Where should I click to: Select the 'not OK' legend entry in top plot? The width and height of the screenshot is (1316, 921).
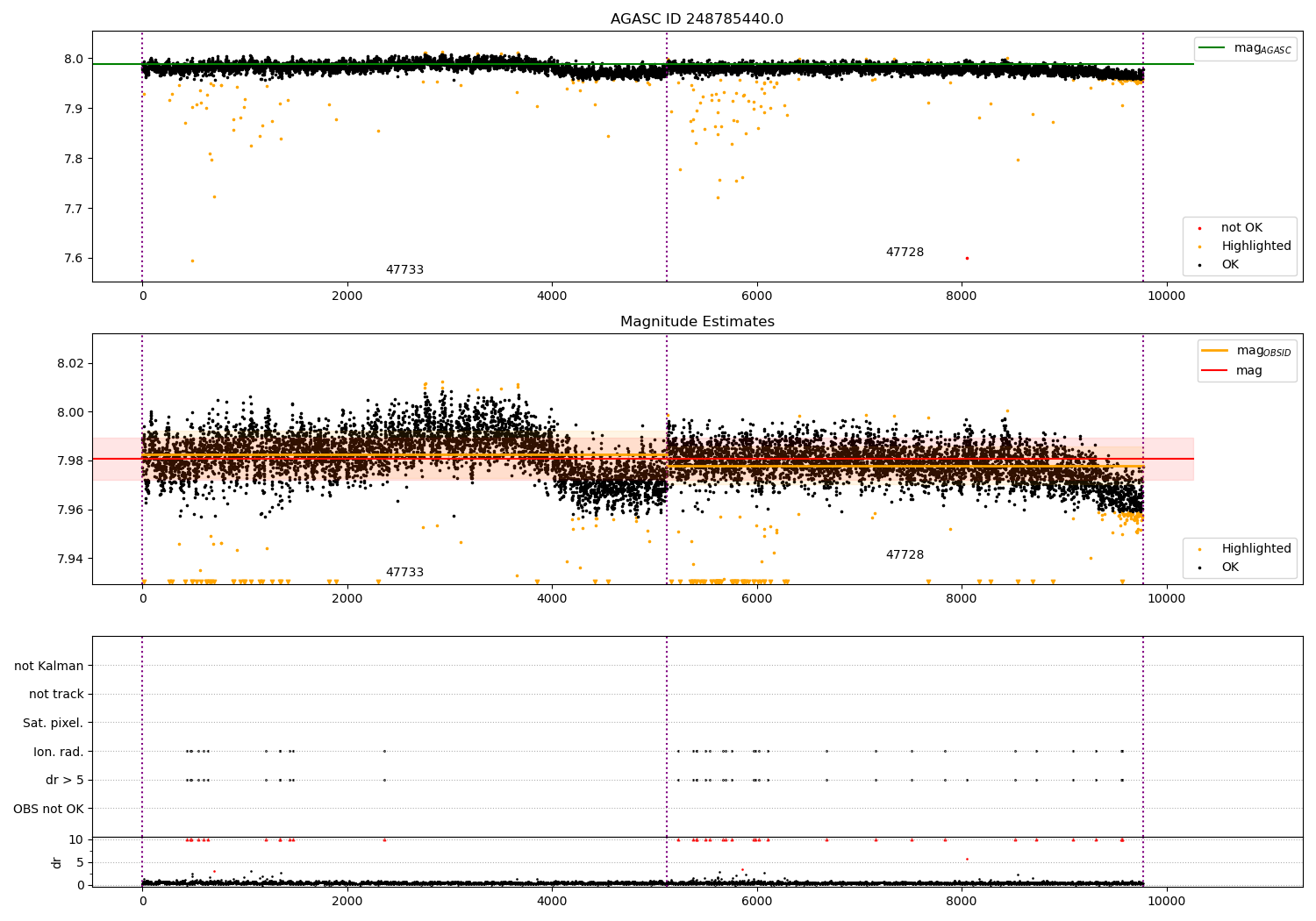coord(1241,228)
